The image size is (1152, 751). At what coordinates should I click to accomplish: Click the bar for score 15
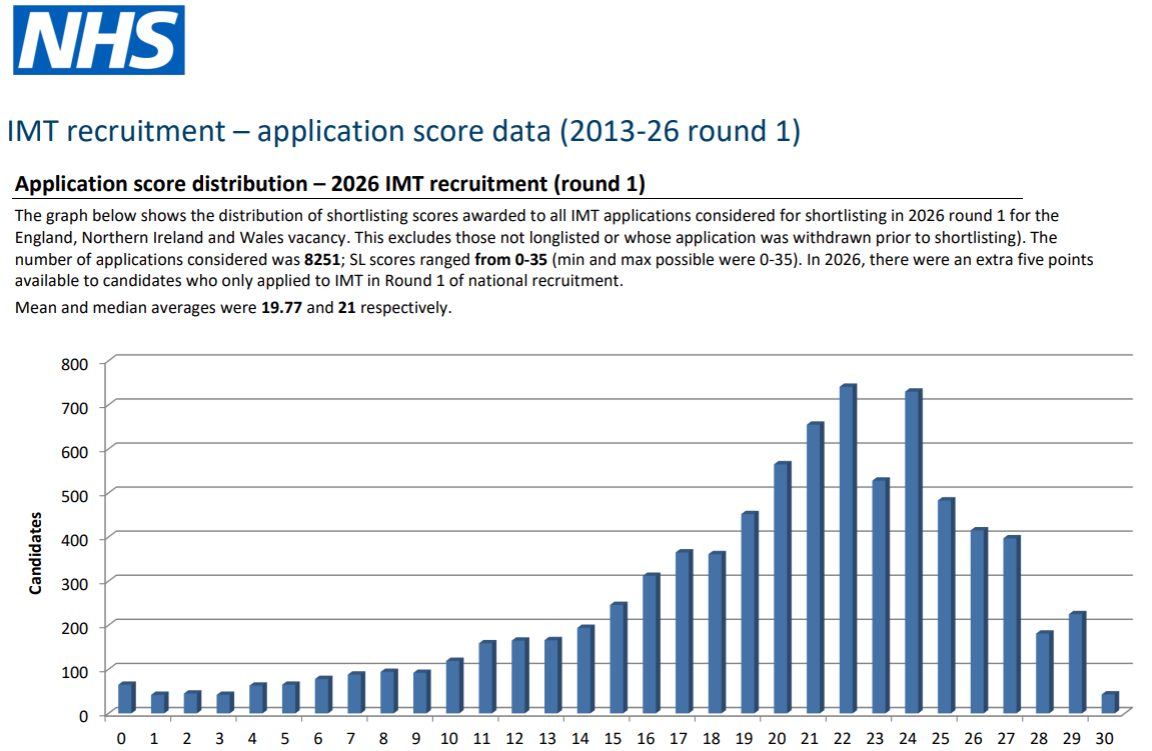pos(617,658)
